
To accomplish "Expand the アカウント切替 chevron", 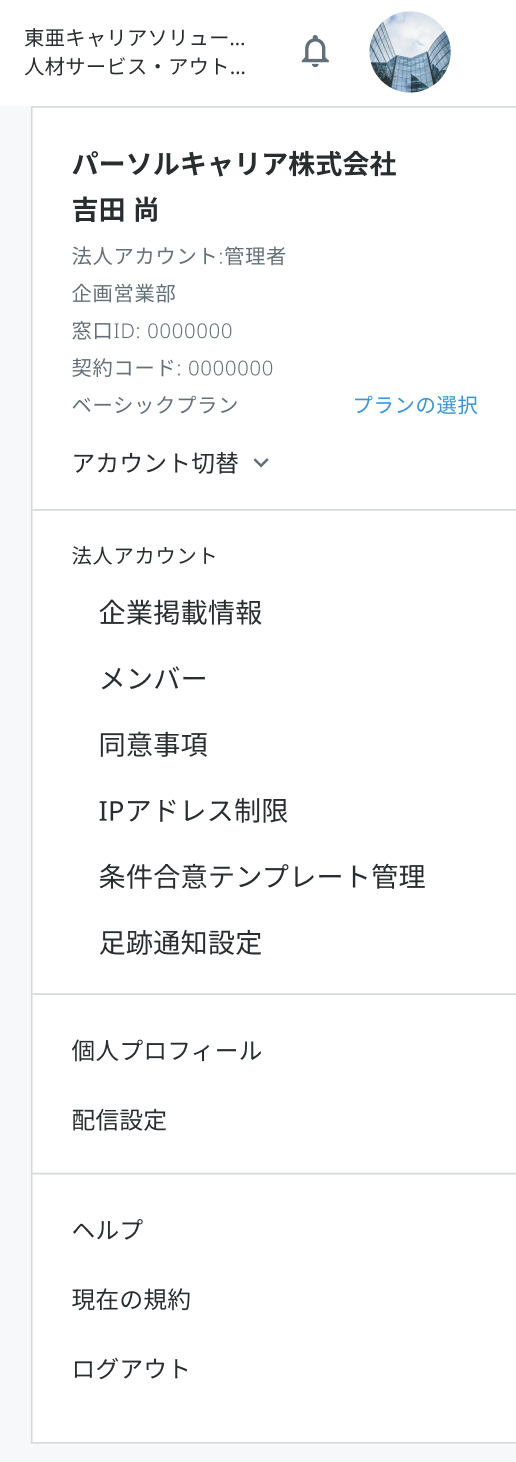I will coord(261,464).
